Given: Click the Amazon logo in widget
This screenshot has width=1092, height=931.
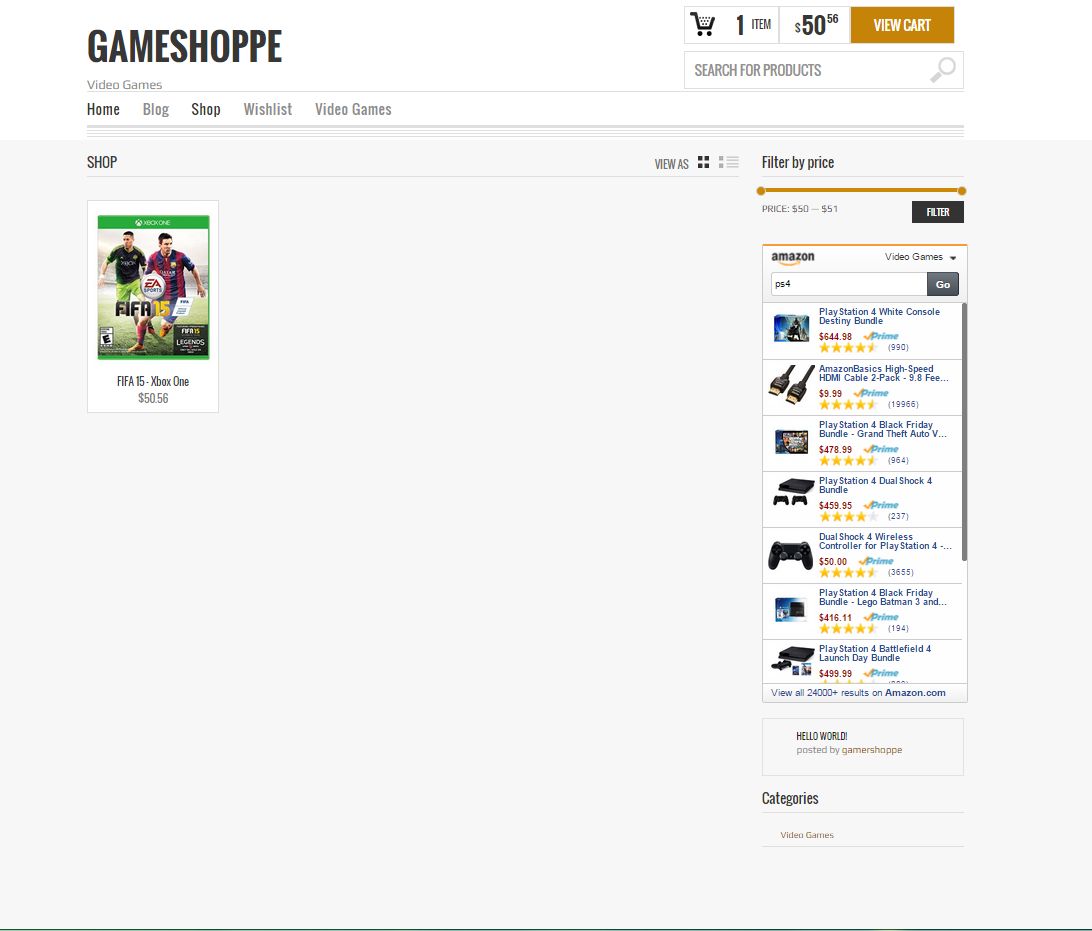Looking at the screenshot, I should (x=793, y=258).
